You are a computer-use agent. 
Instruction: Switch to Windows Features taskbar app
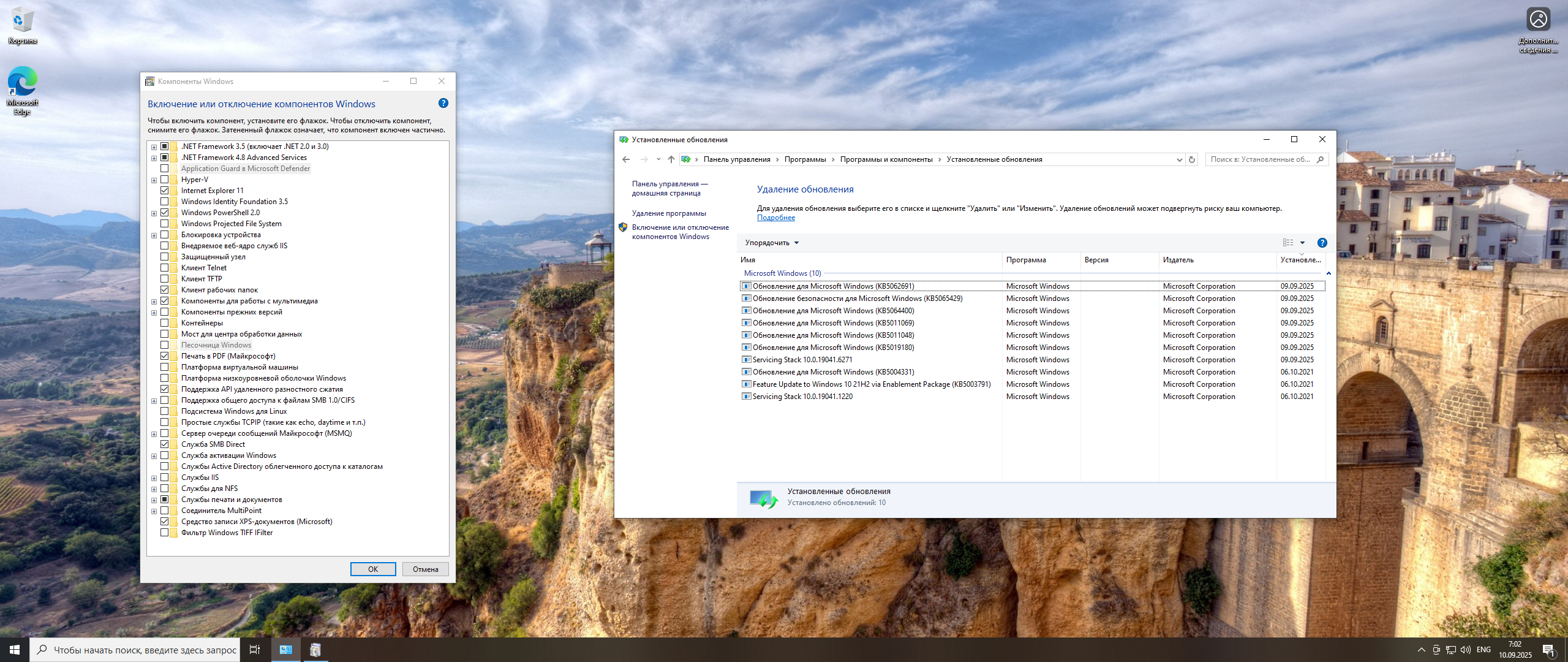[315, 650]
